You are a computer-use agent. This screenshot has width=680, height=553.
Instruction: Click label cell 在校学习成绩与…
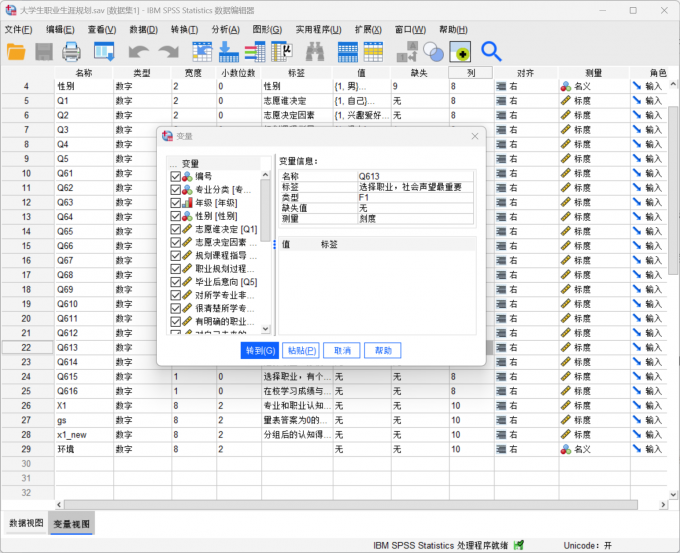(297, 391)
